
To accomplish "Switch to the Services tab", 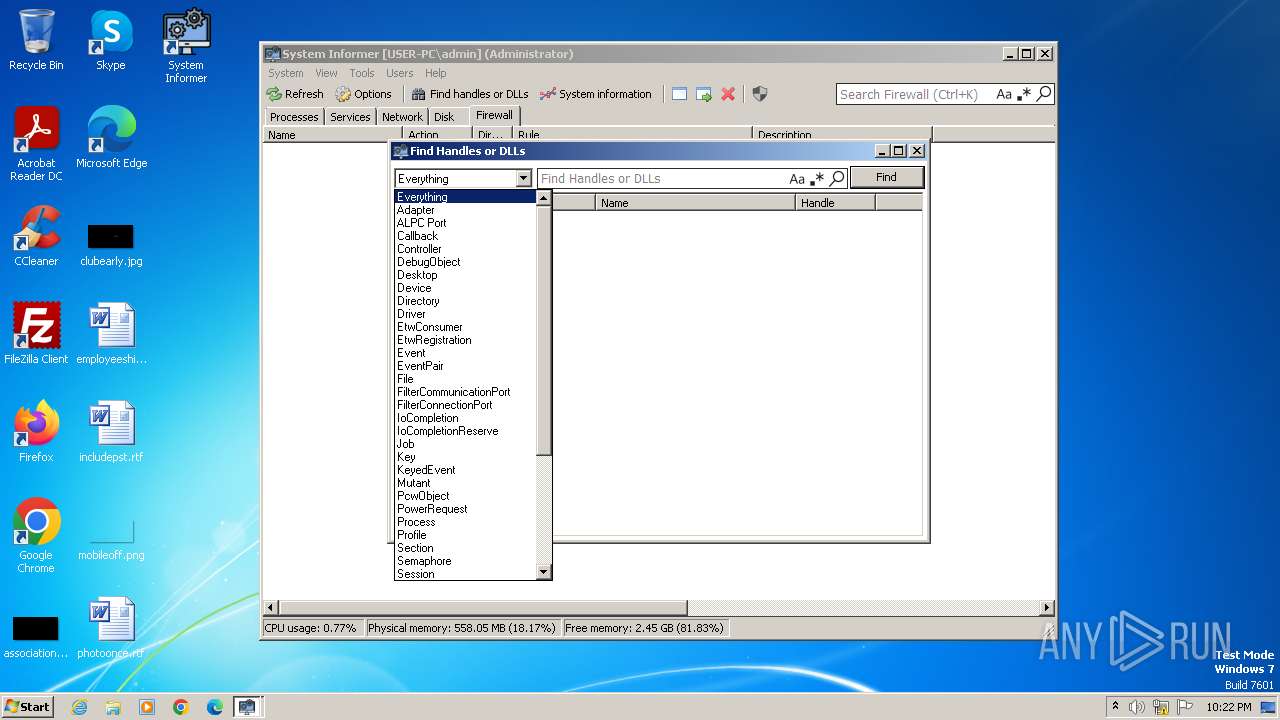I will click(350, 117).
